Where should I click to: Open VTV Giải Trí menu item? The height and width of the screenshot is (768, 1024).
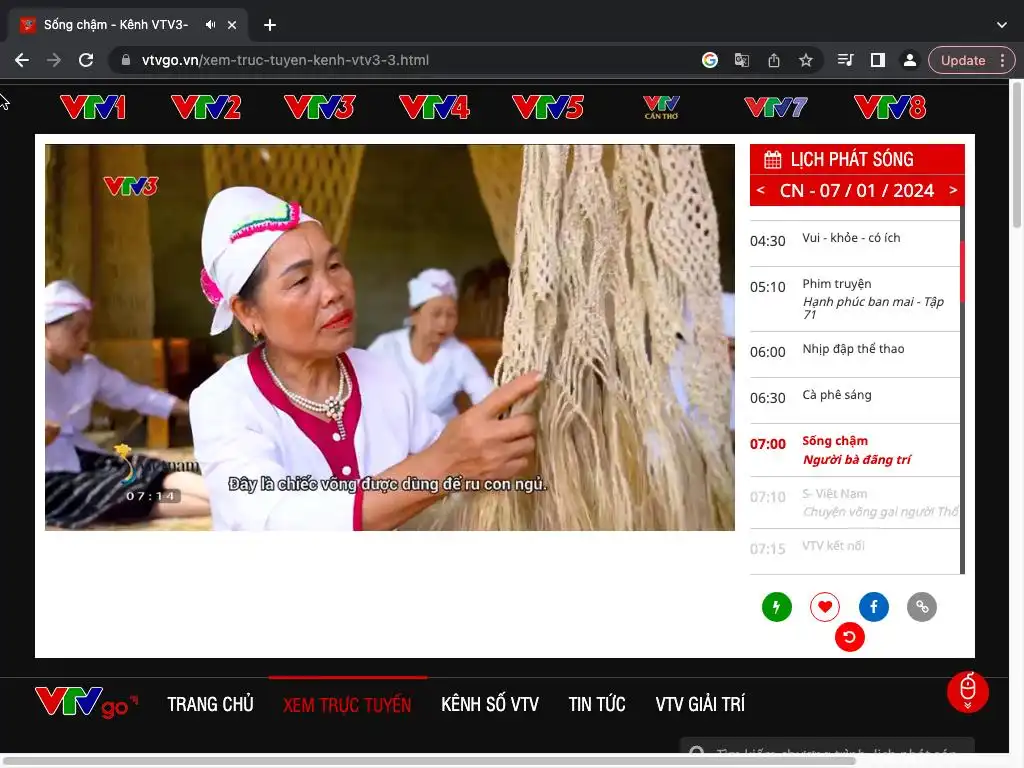pyautogui.click(x=700, y=704)
